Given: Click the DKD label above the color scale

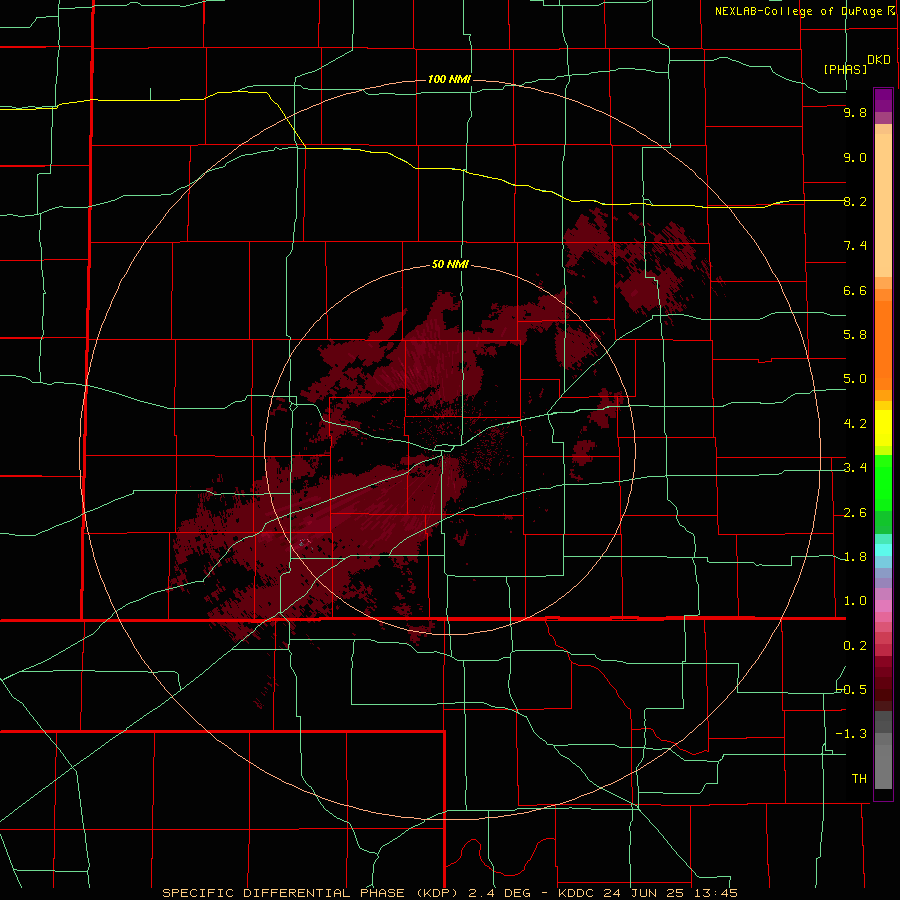Looking at the screenshot, I should (x=878, y=60).
